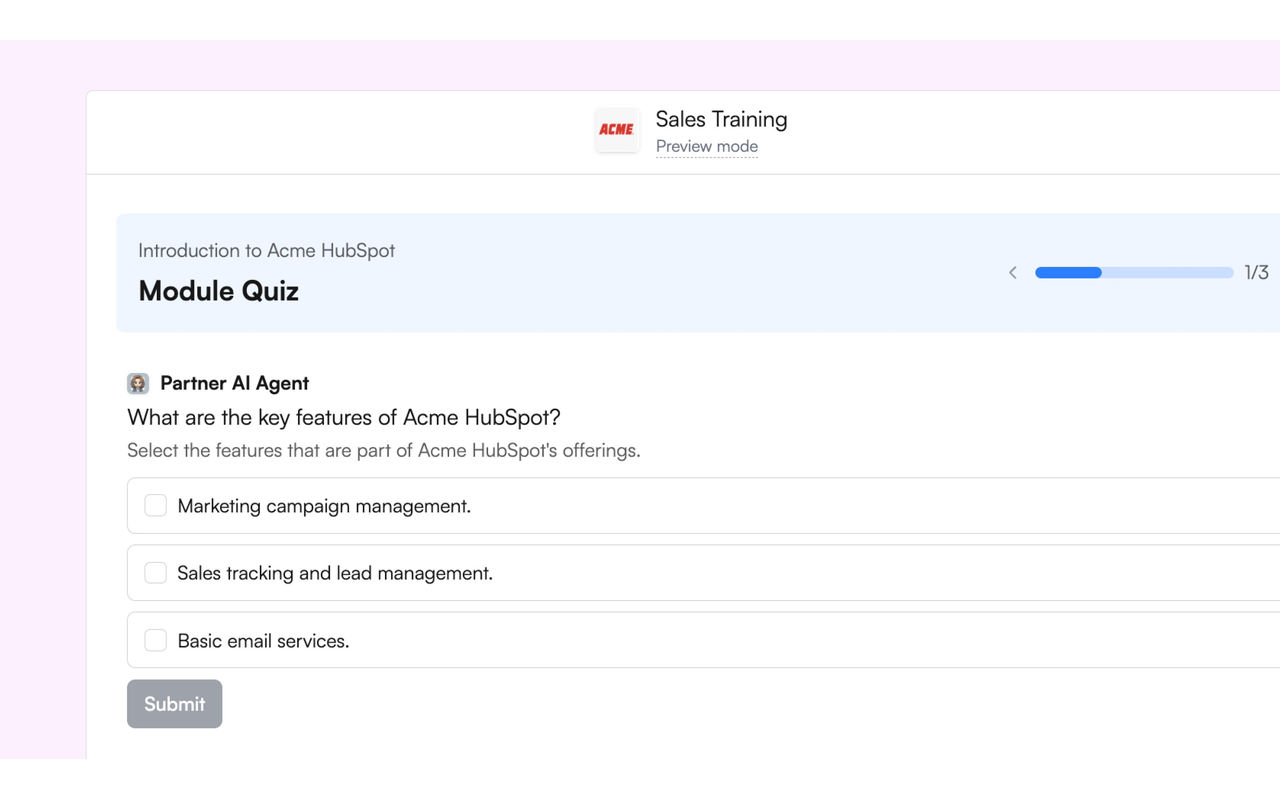Image resolution: width=1280 pixels, height=800 pixels.
Task: Select the Sales tracking and lead management label
Action: click(x=335, y=573)
